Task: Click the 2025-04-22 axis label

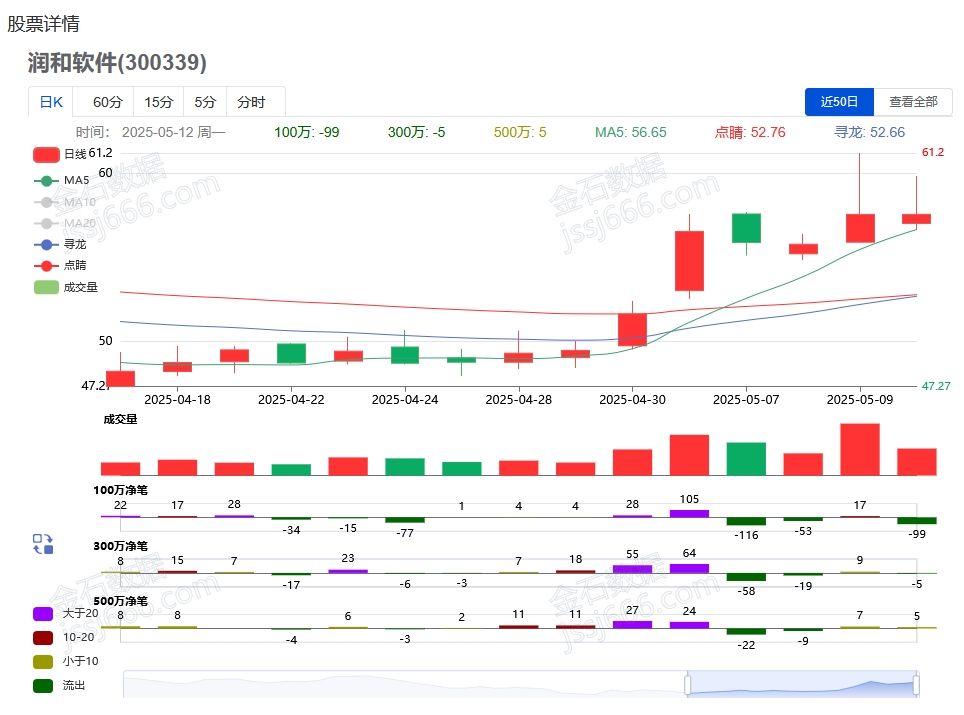Action: [x=291, y=400]
